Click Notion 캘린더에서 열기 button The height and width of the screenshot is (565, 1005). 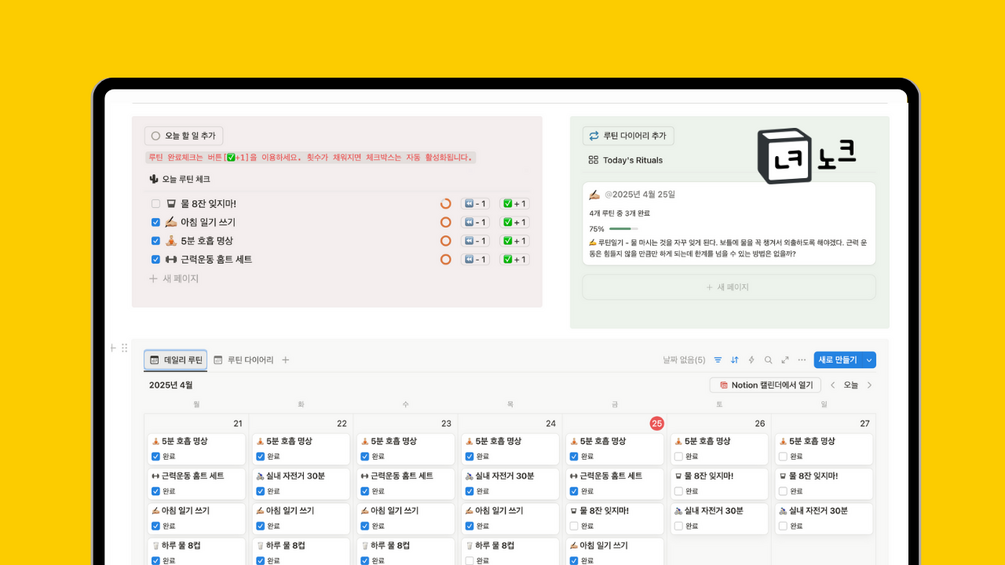[x=765, y=385]
